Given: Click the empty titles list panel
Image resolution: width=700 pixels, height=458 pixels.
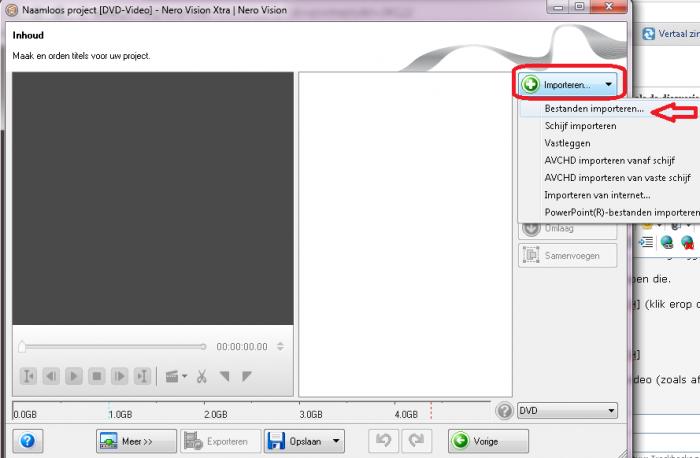Looking at the screenshot, I should click(x=405, y=234).
